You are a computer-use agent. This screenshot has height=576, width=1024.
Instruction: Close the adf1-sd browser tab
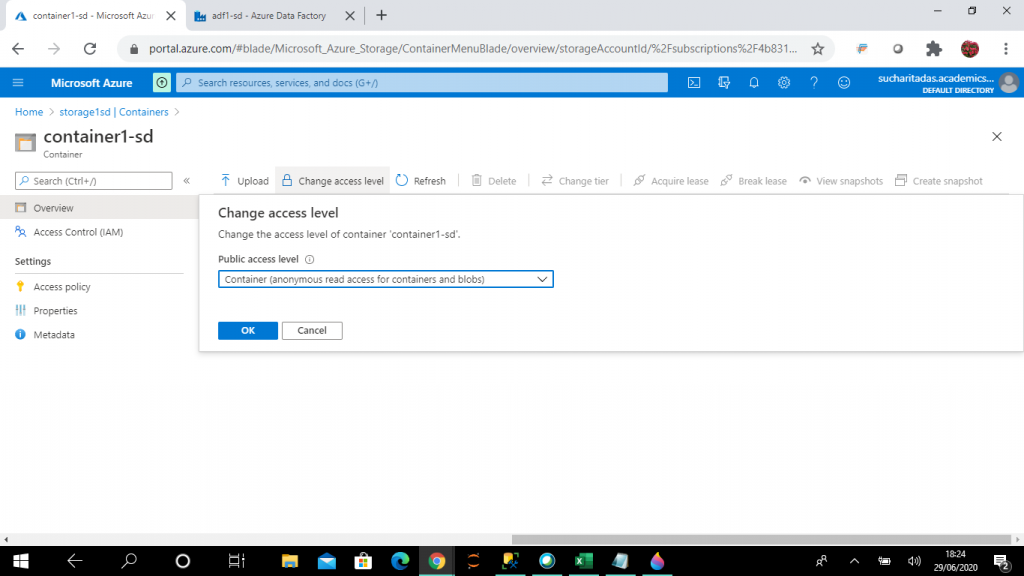[350, 16]
